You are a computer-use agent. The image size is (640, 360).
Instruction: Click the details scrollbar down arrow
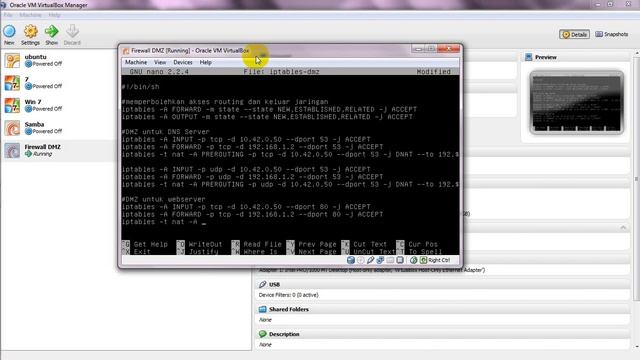click(637, 347)
